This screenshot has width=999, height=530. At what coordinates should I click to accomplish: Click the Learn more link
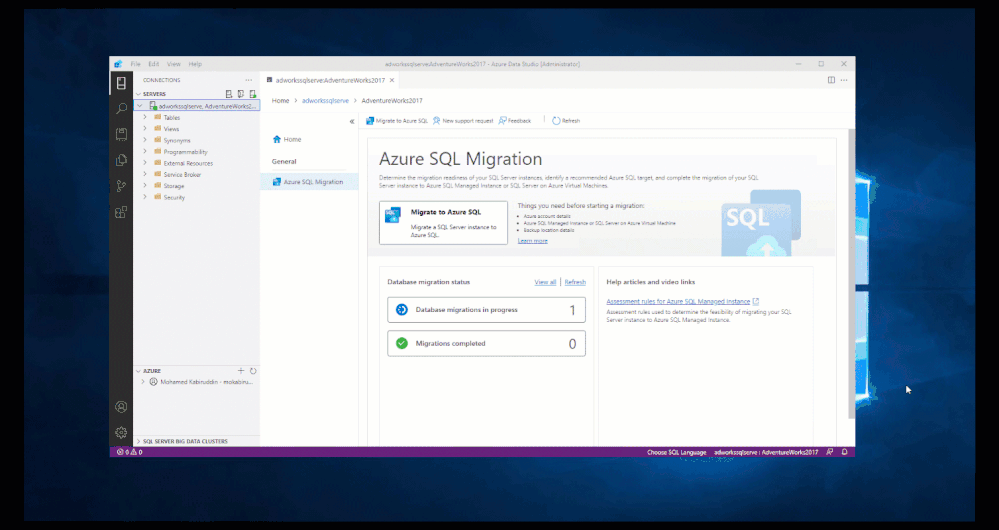[x=533, y=241]
